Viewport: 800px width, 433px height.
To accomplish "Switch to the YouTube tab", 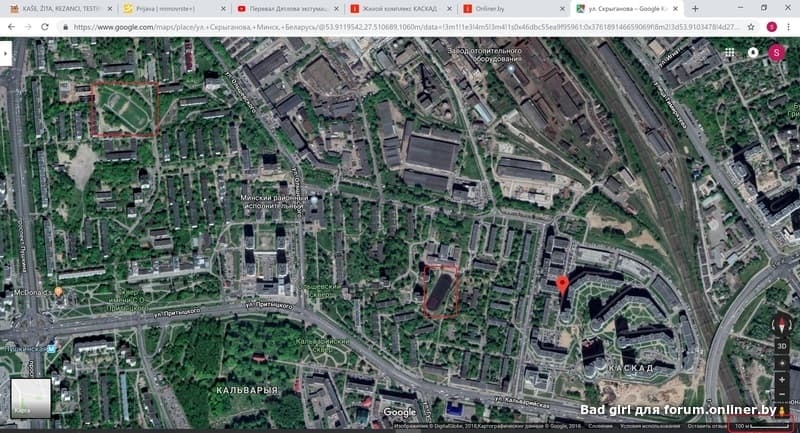I will point(287,9).
